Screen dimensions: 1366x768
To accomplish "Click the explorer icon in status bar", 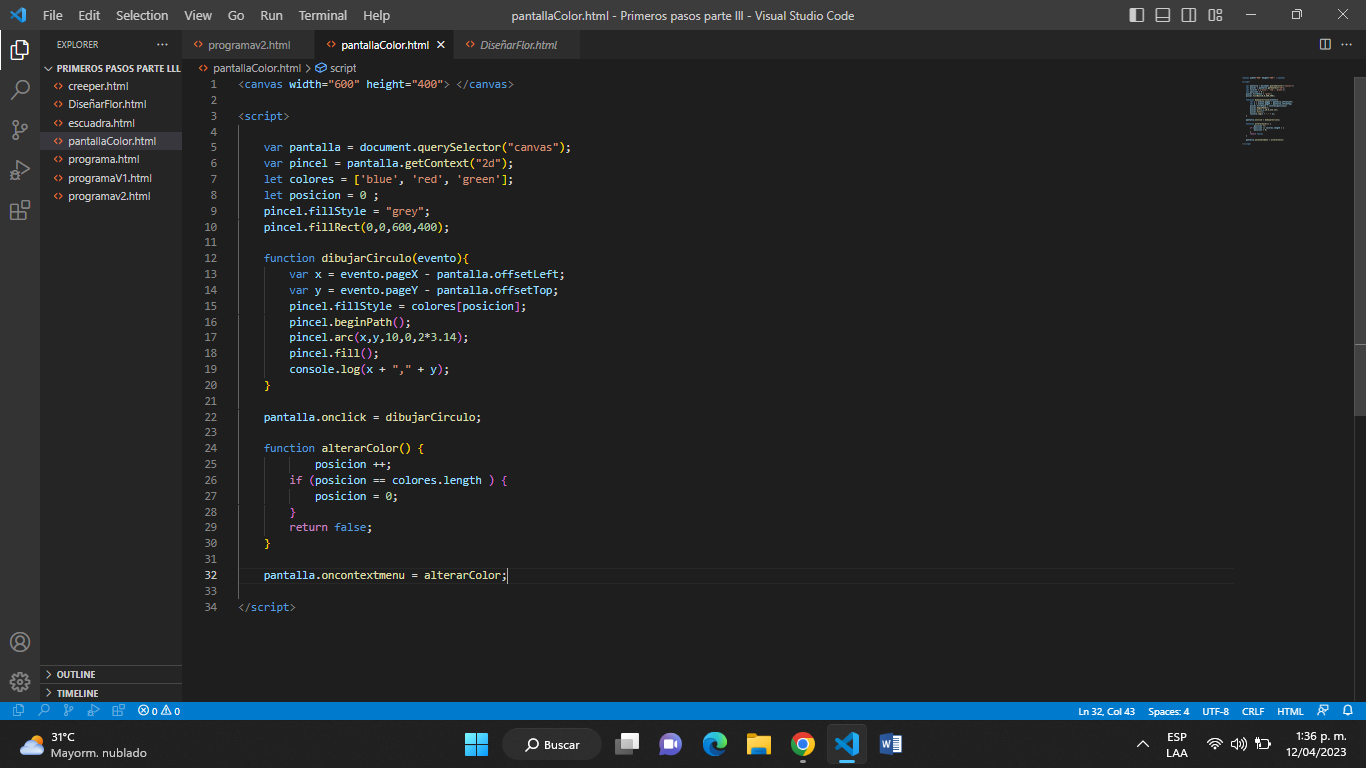I will [18, 711].
